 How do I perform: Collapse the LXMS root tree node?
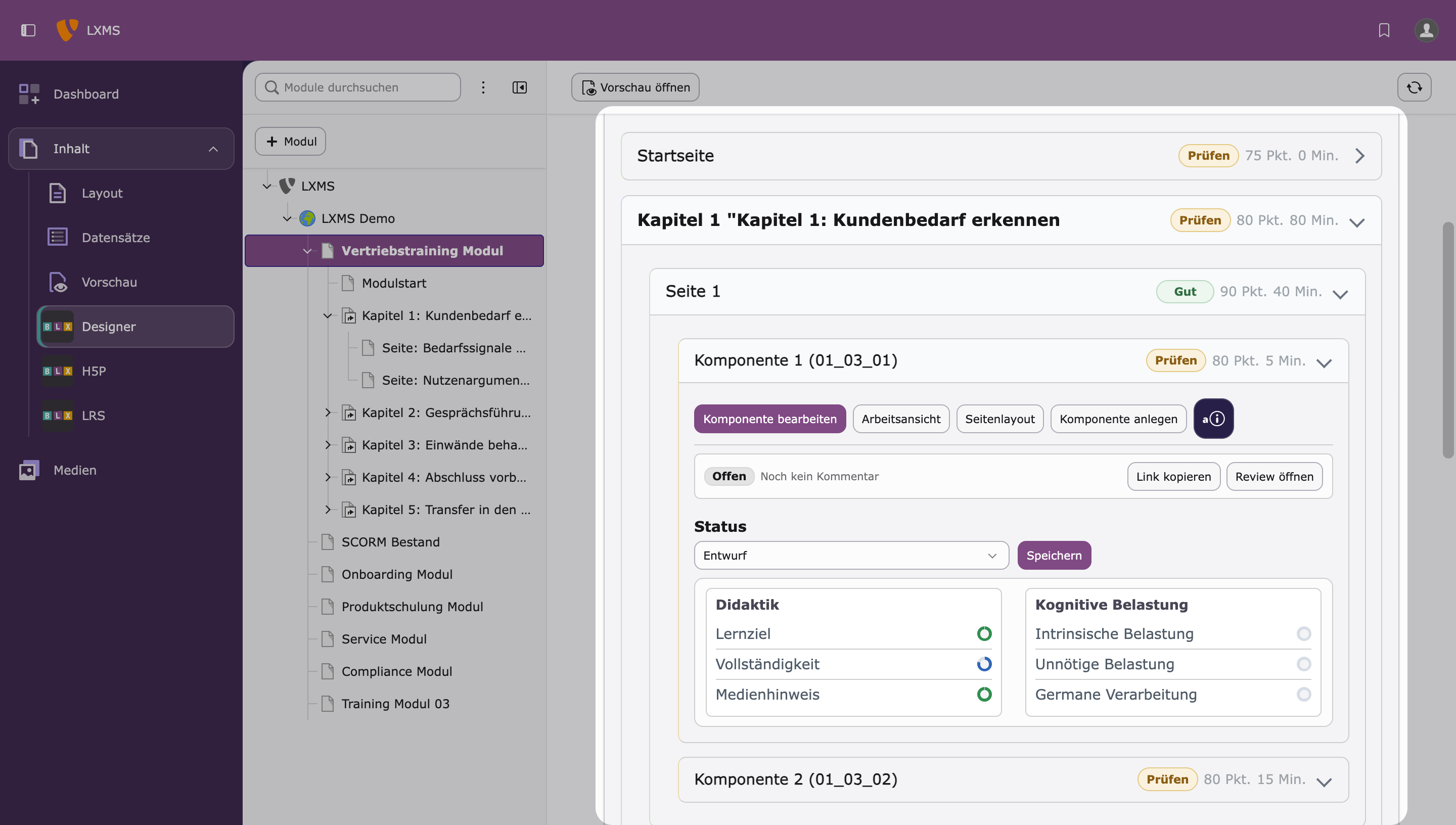[267, 186]
